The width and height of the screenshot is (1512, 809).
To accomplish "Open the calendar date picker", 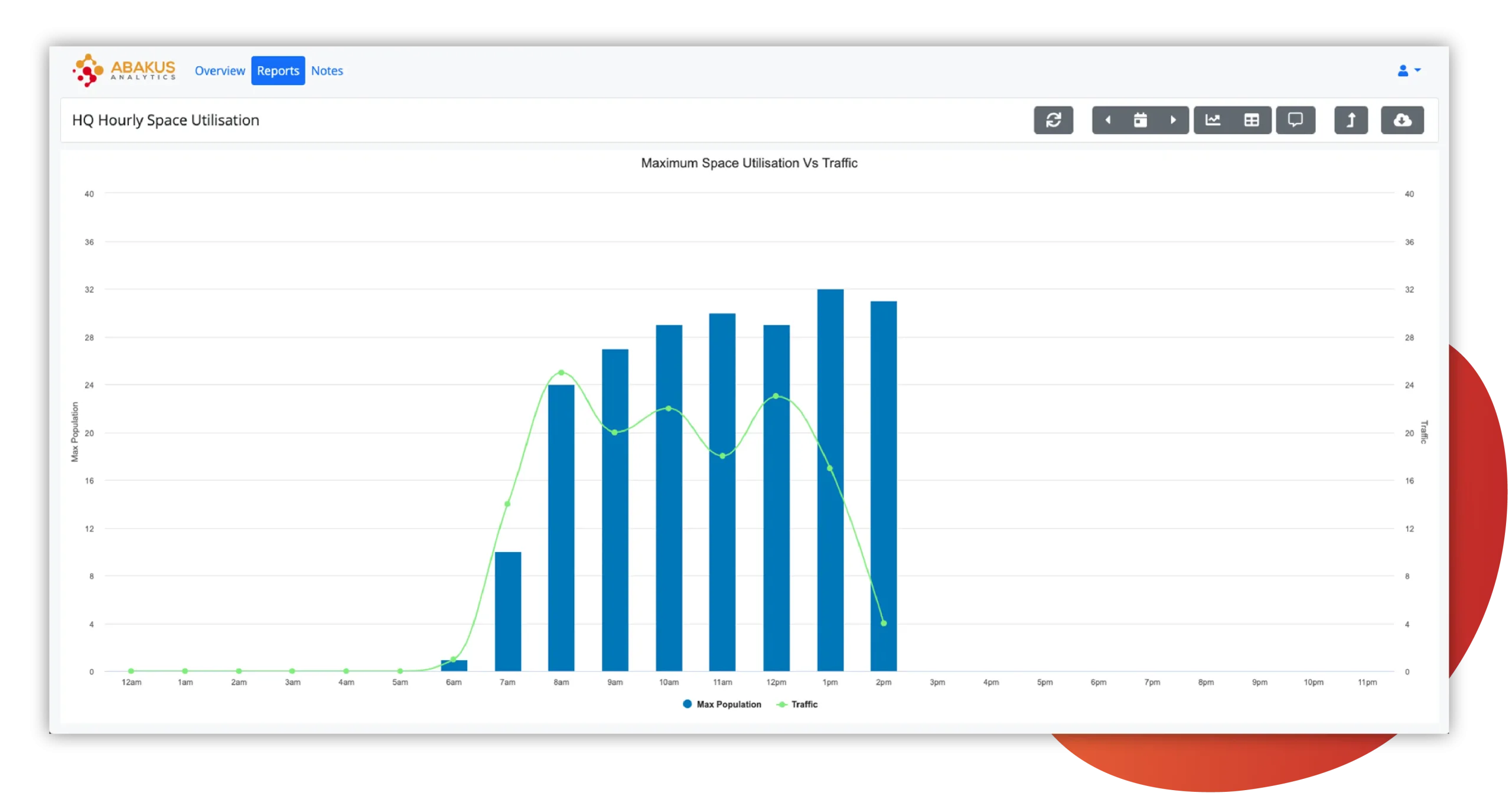I will [1140, 120].
